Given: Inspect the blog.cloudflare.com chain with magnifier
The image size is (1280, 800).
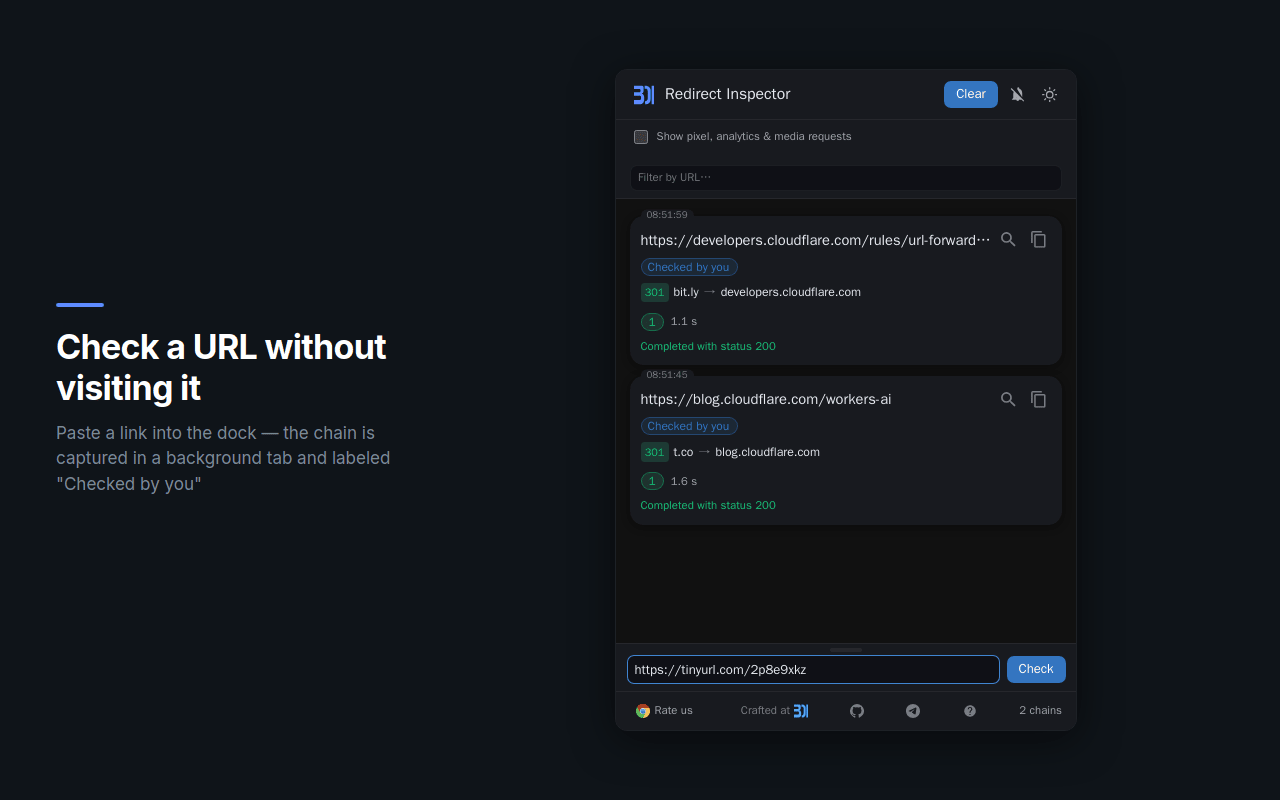Looking at the screenshot, I should tap(1008, 399).
